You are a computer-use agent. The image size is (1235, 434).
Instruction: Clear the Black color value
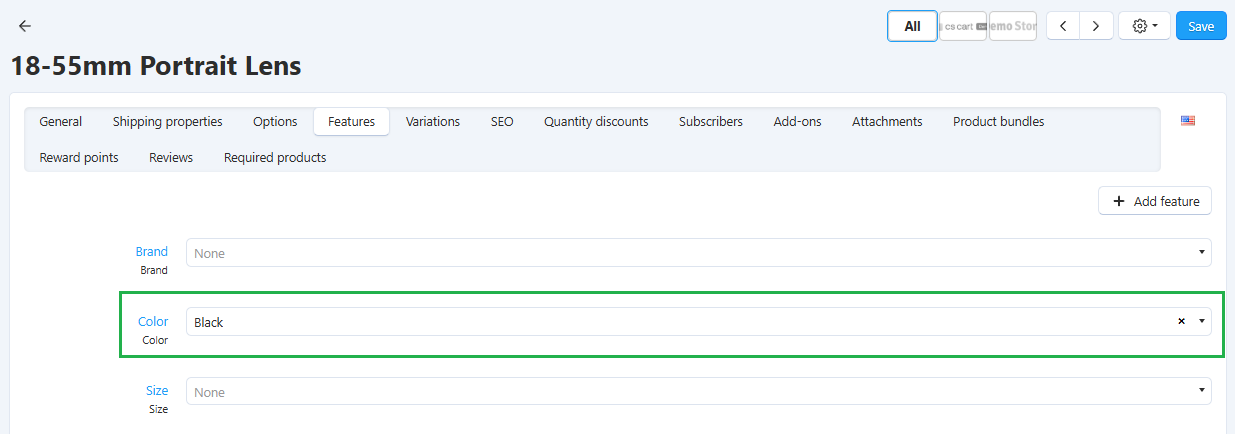point(1181,322)
